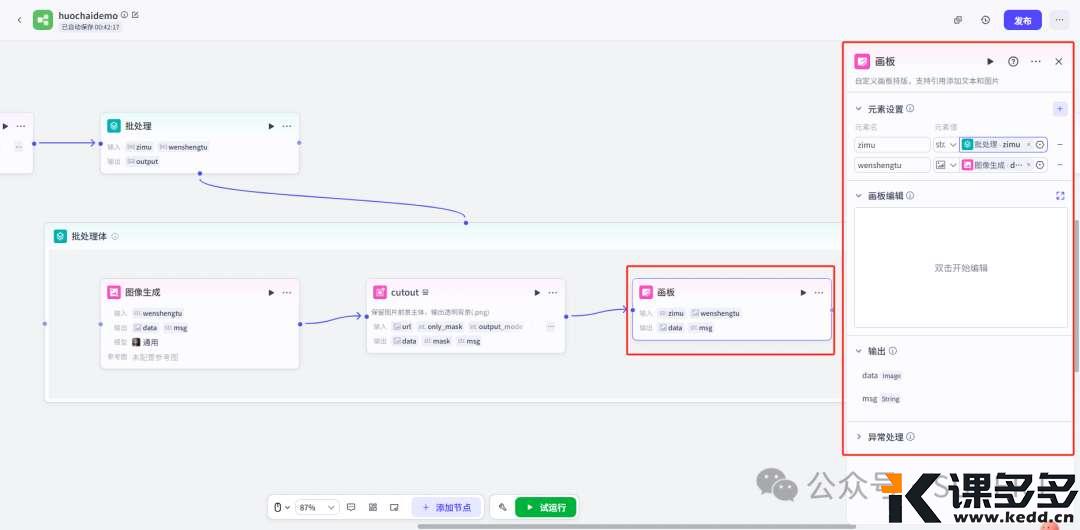Open type dropdown for zimu element
This screenshot has height=530, width=1080.
(x=945, y=145)
